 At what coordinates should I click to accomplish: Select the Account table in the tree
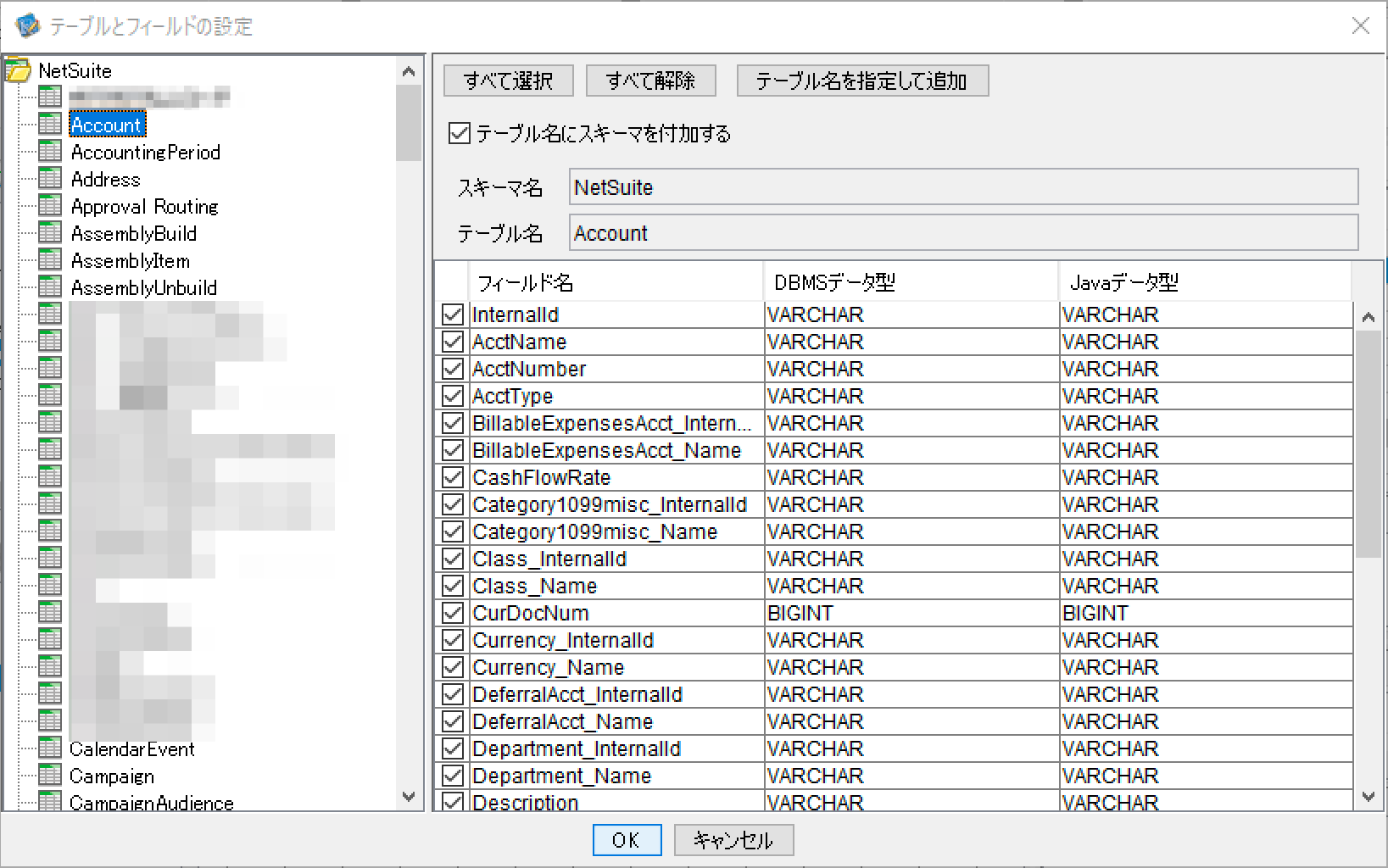coord(107,125)
